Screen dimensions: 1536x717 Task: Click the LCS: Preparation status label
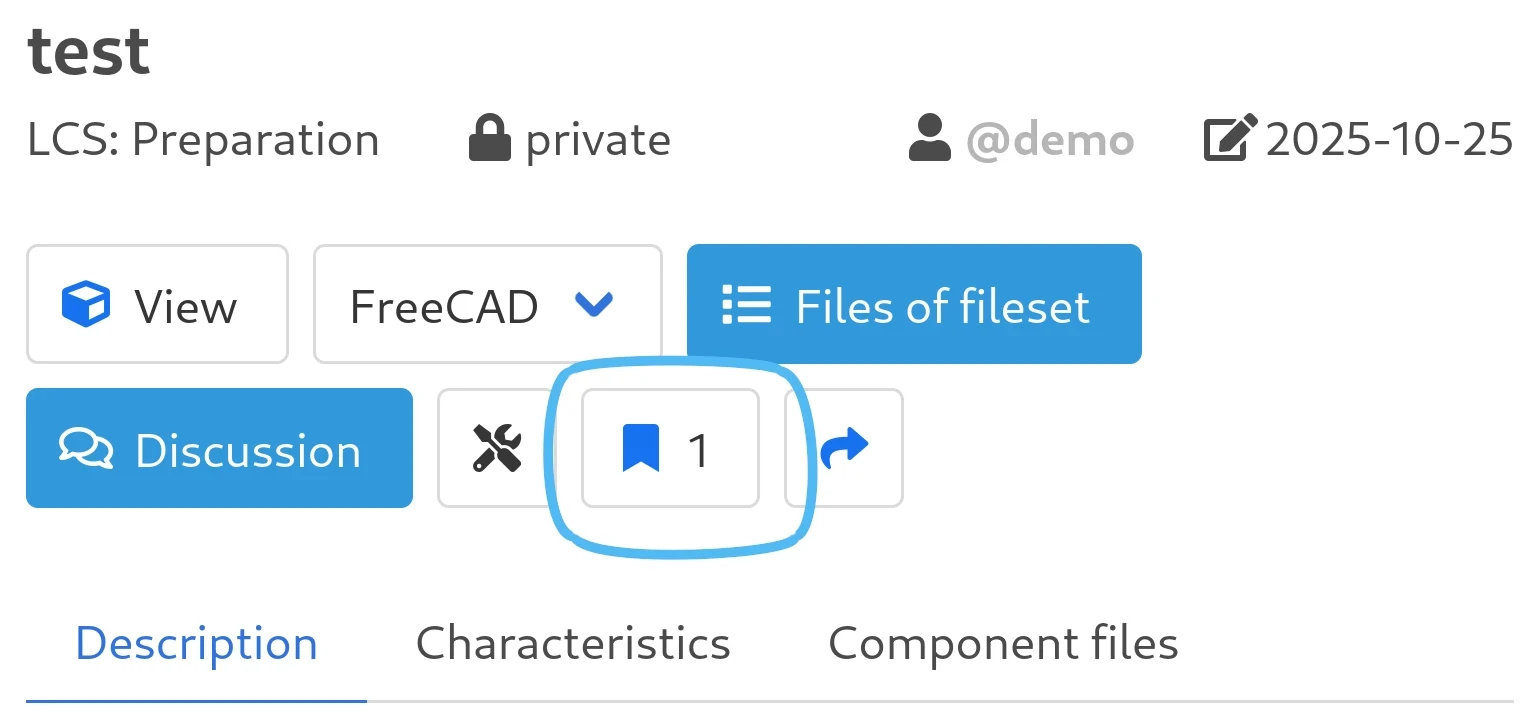pyautogui.click(x=203, y=138)
